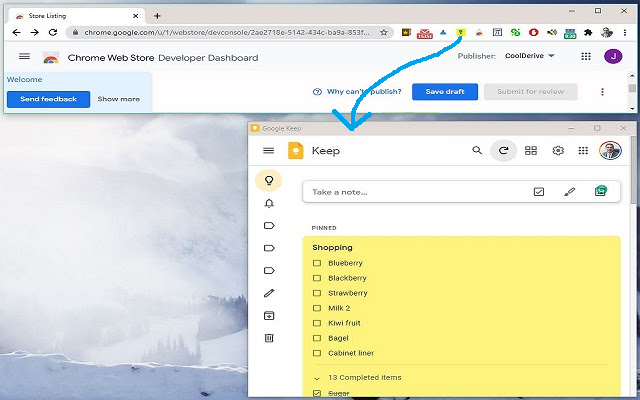Open Google apps grid in Developer Dashboard
The width and height of the screenshot is (640, 400).
pos(586,56)
